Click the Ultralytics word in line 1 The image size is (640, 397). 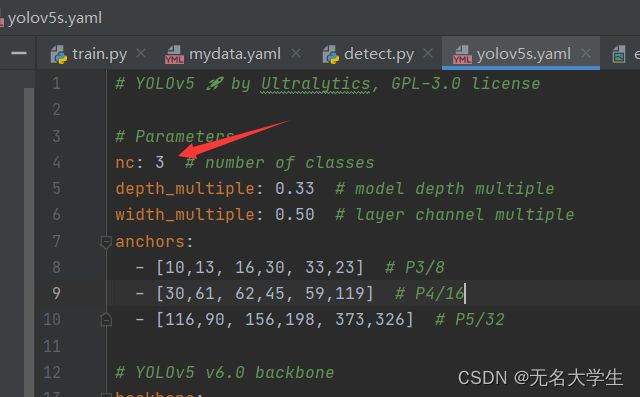[x=316, y=84]
